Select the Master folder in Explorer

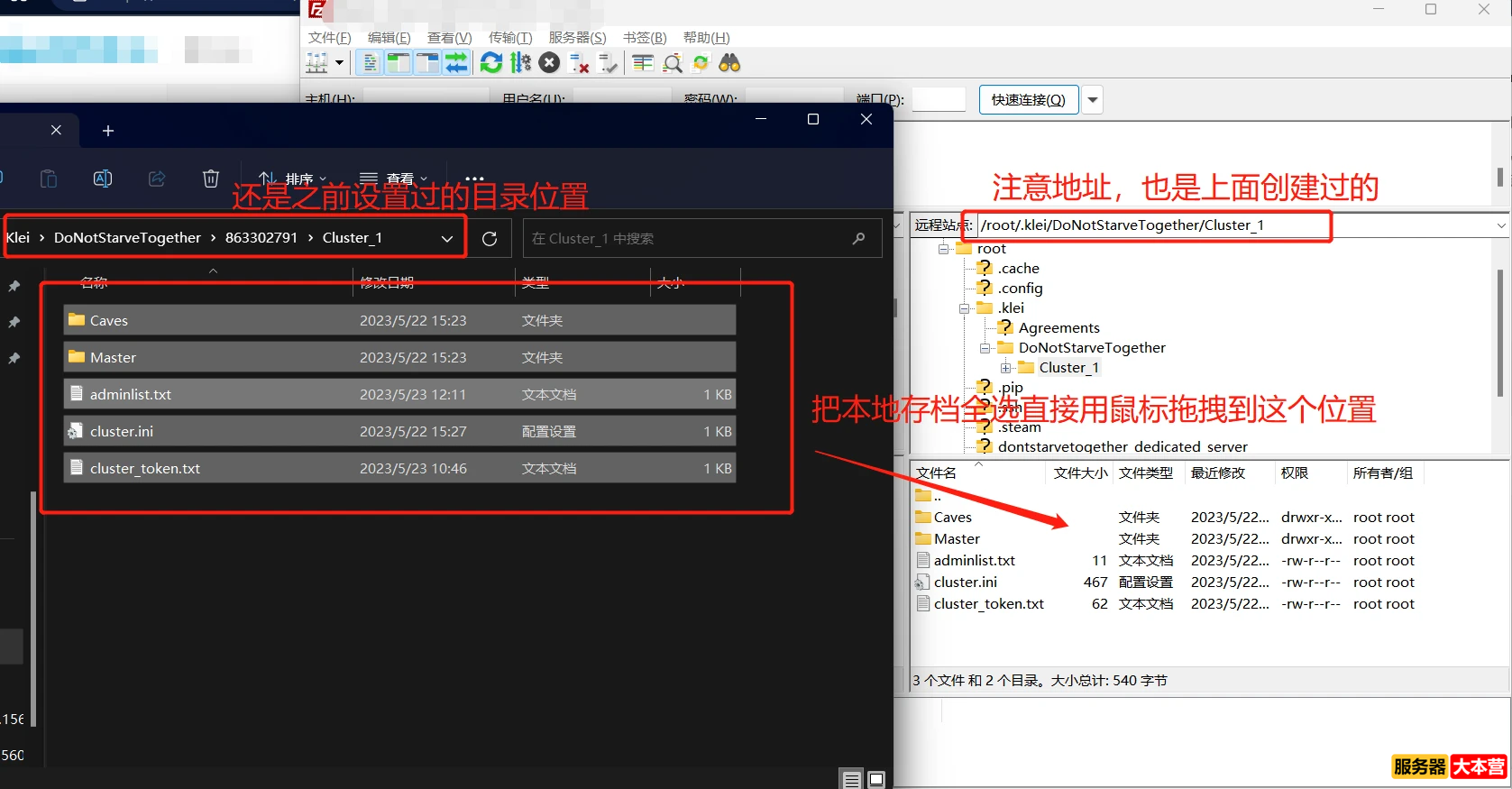click(x=400, y=357)
